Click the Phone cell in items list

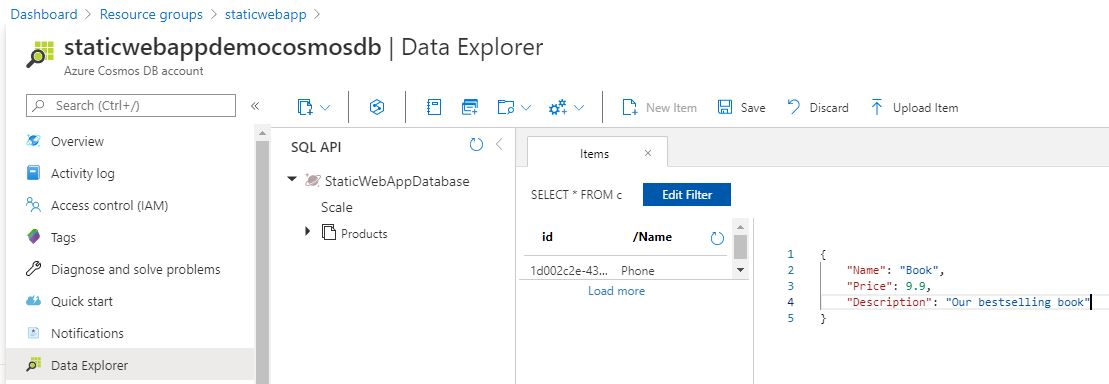pyautogui.click(x=637, y=271)
